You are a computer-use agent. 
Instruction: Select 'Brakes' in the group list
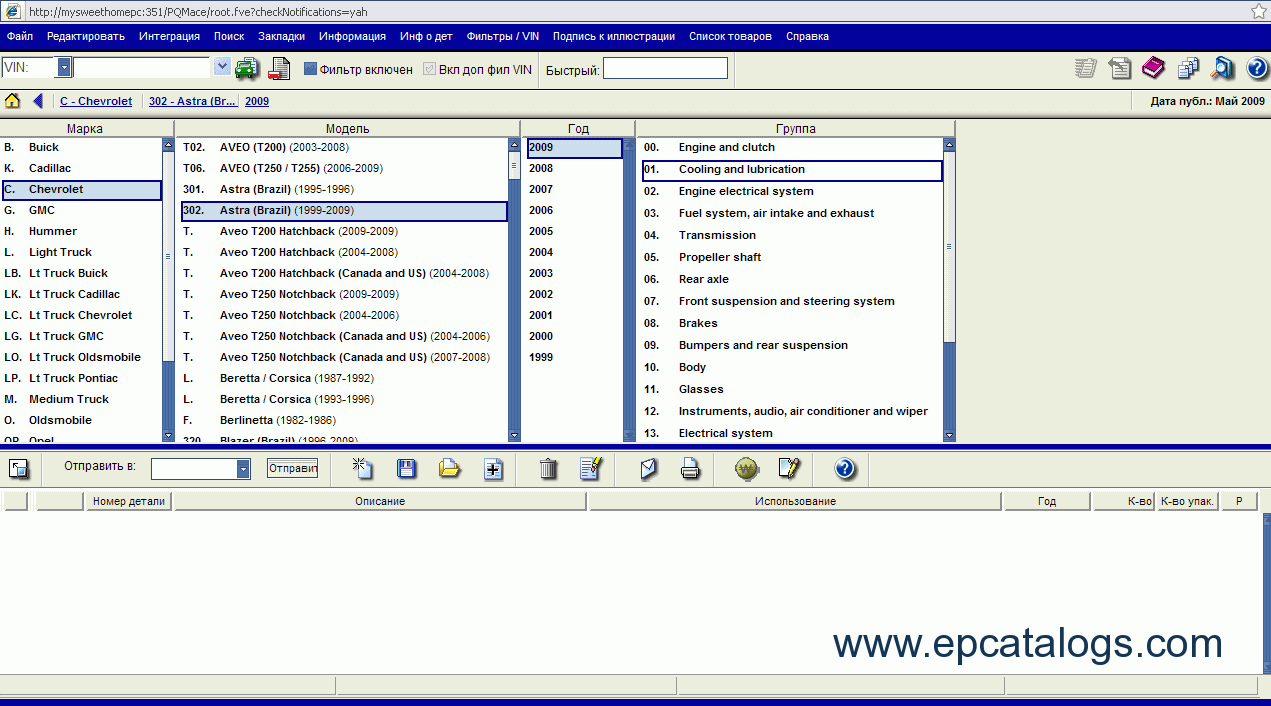698,323
